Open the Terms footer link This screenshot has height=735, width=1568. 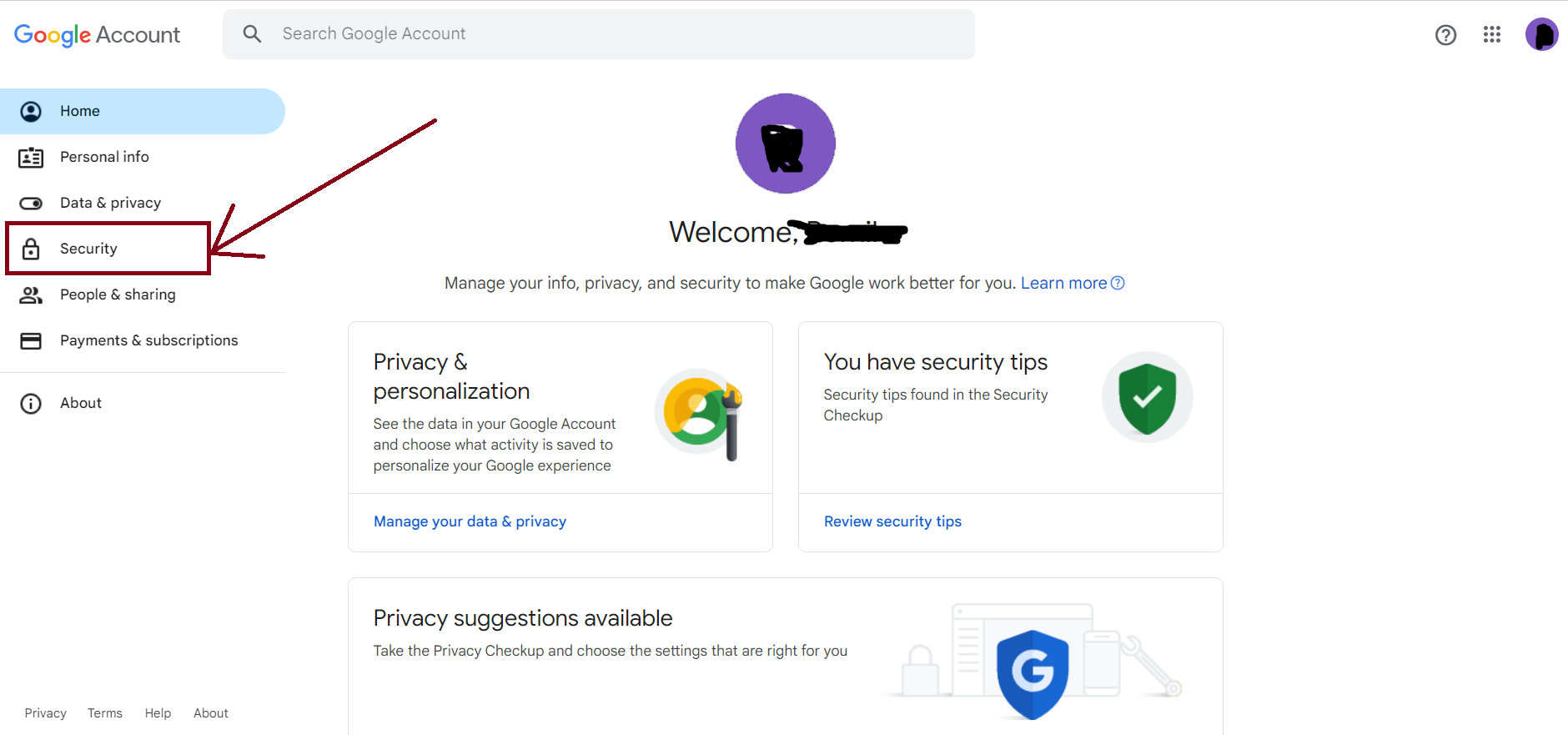[105, 713]
